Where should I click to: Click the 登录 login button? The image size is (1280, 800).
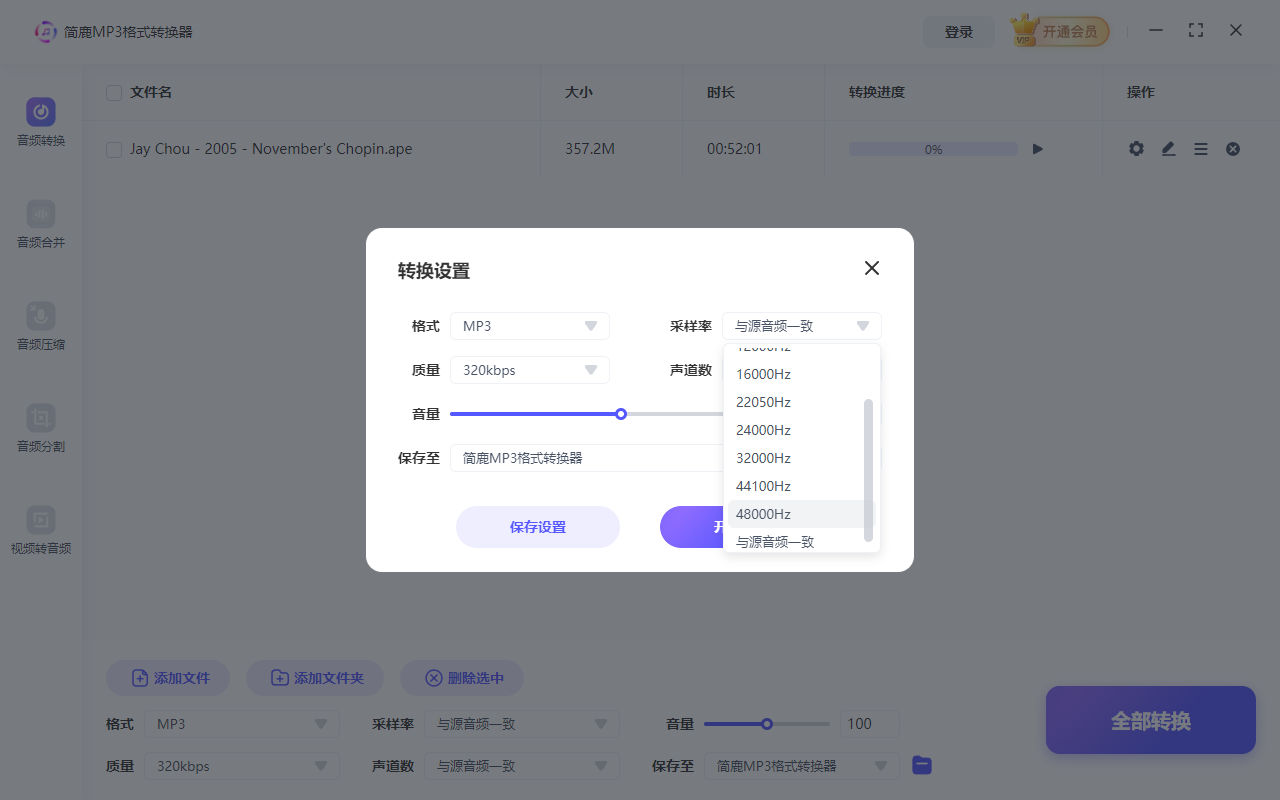(959, 31)
